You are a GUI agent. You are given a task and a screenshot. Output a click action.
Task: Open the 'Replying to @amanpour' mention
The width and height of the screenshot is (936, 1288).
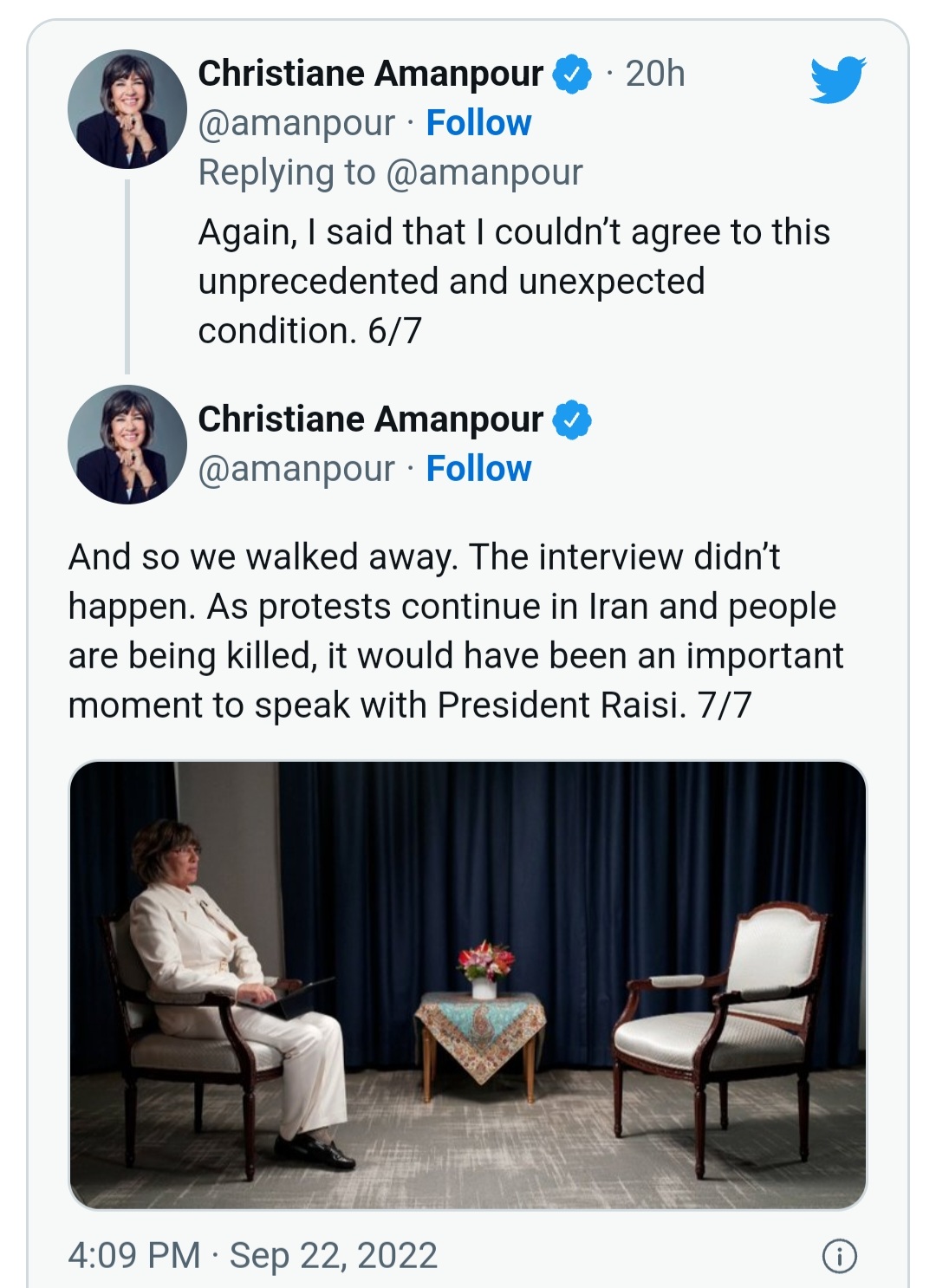484,172
